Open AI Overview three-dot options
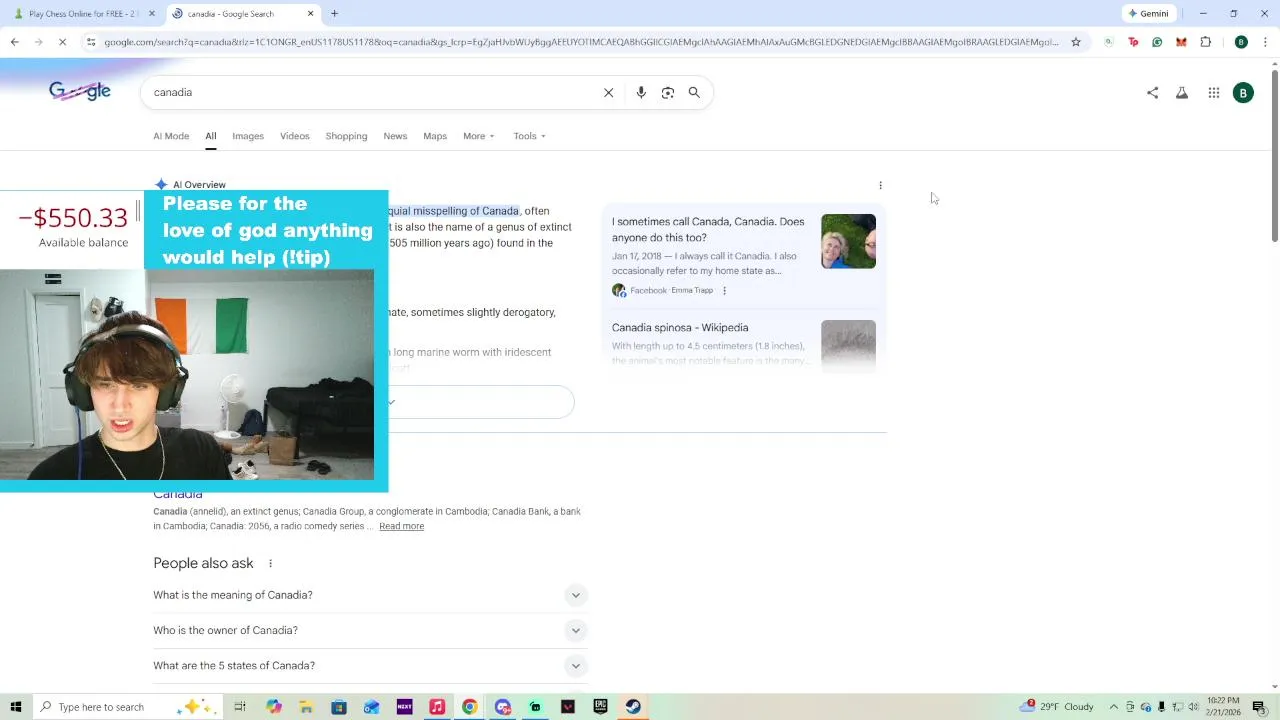Image resolution: width=1280 pixels, height=720 pixels. [x=880, y=185]
